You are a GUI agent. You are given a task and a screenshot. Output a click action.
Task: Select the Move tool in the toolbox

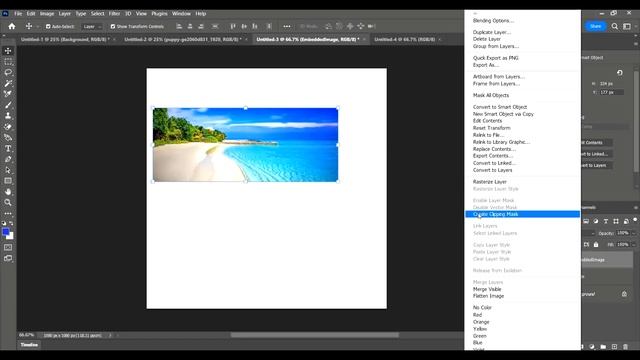[x=8, y=51]
